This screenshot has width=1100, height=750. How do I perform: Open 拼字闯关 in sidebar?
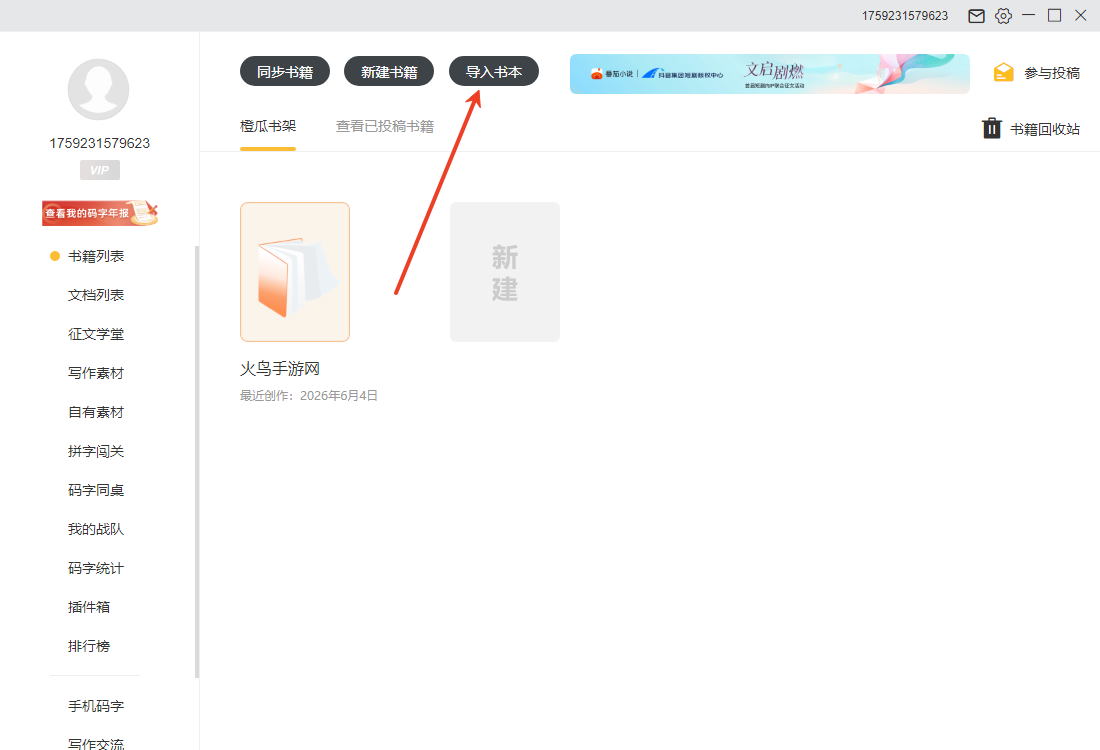(x=96, y=451)
